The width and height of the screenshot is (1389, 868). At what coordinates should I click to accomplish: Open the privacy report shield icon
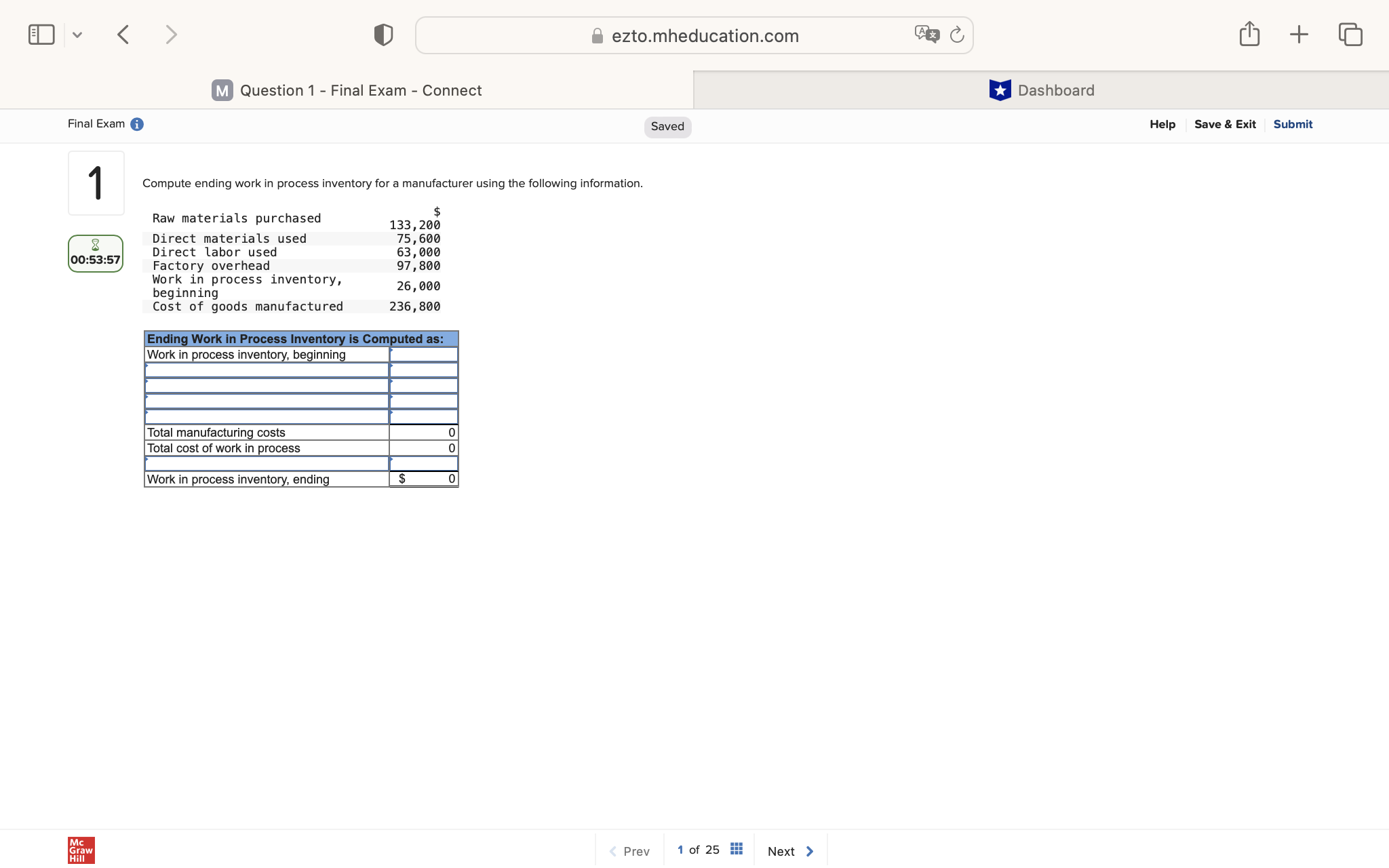(382, 34)
